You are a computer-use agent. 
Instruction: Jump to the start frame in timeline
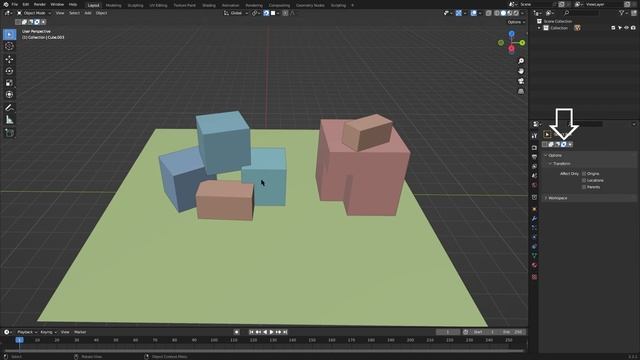pyautogui.click(x=251, y=332)
